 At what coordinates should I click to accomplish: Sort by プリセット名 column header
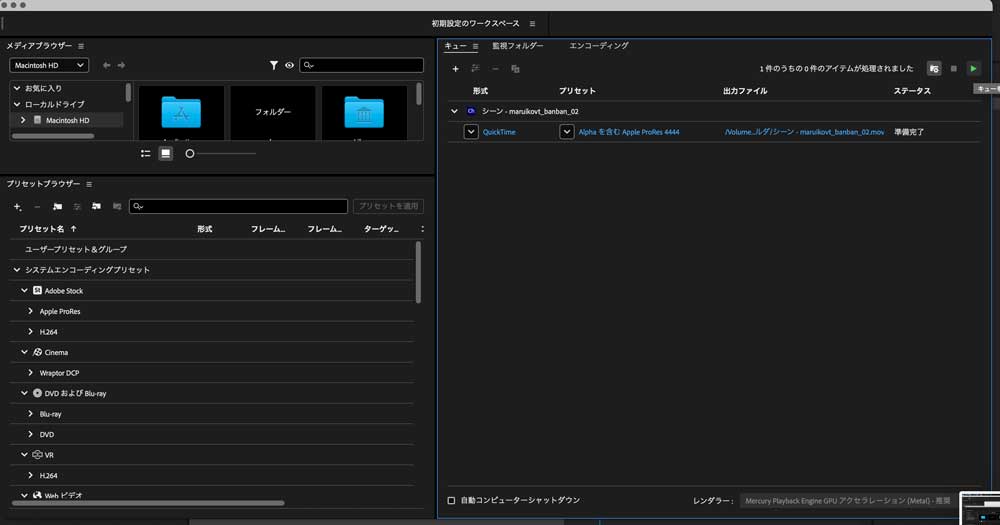41,229
